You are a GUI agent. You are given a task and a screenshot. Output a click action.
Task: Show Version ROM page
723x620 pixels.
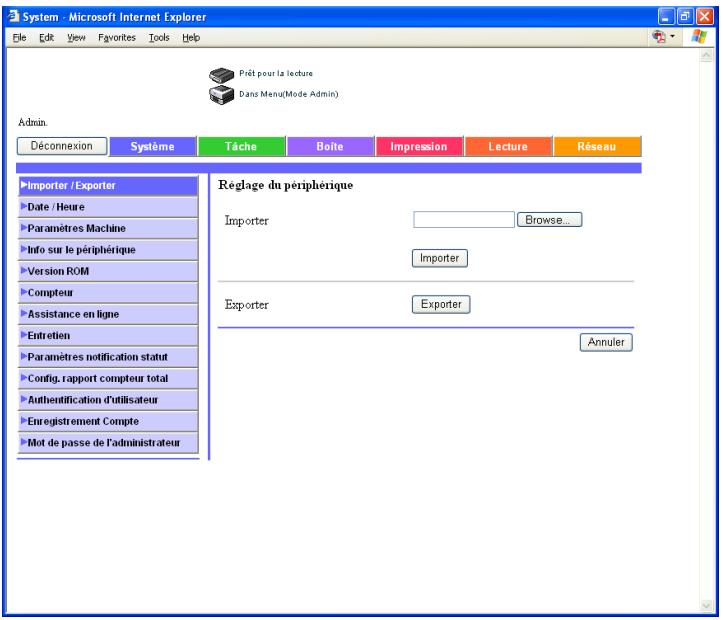pos(108,271)
